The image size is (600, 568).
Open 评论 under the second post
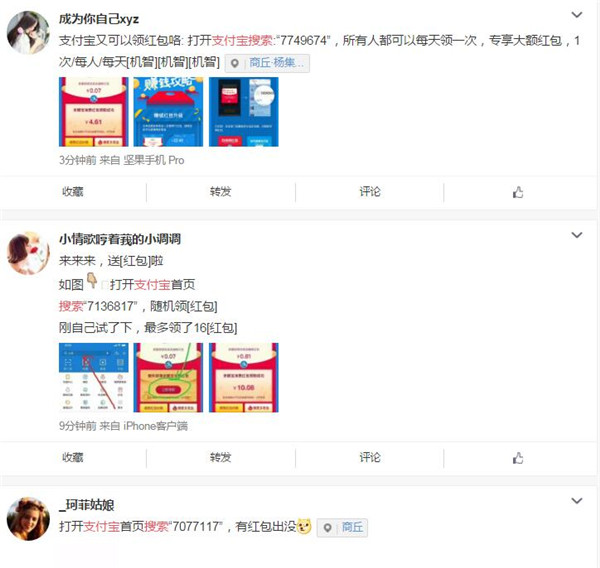(370, 457)
